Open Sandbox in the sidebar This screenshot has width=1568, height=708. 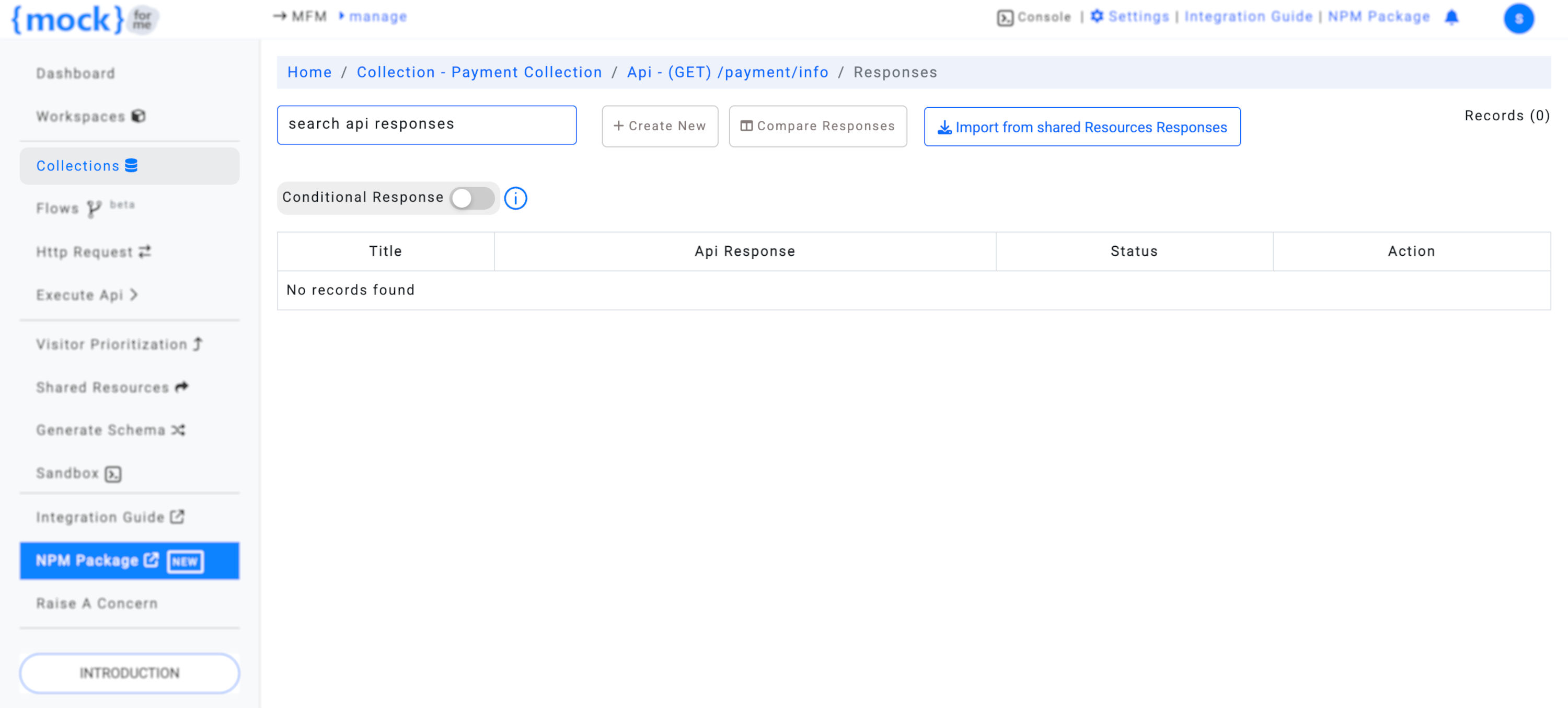point(78,473)
